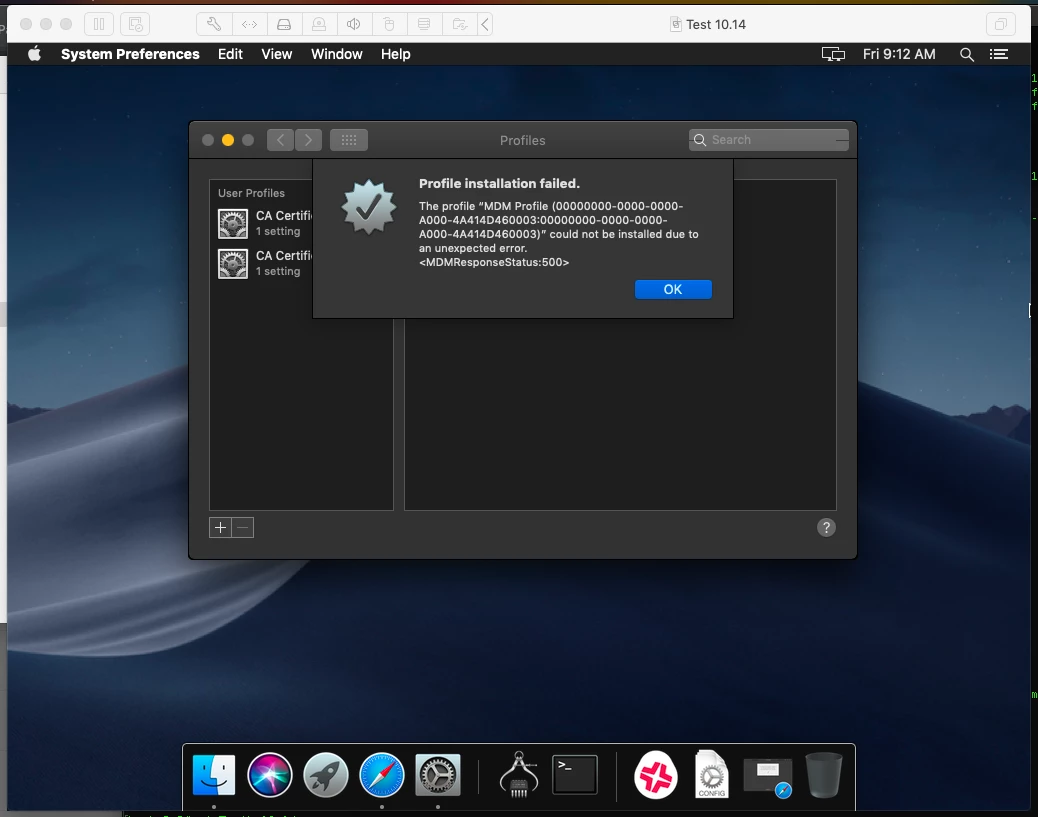Click System Preferences gear in Dock
Image resolution: width=1038 pixels, height=817 pixels.
[438, 775]
